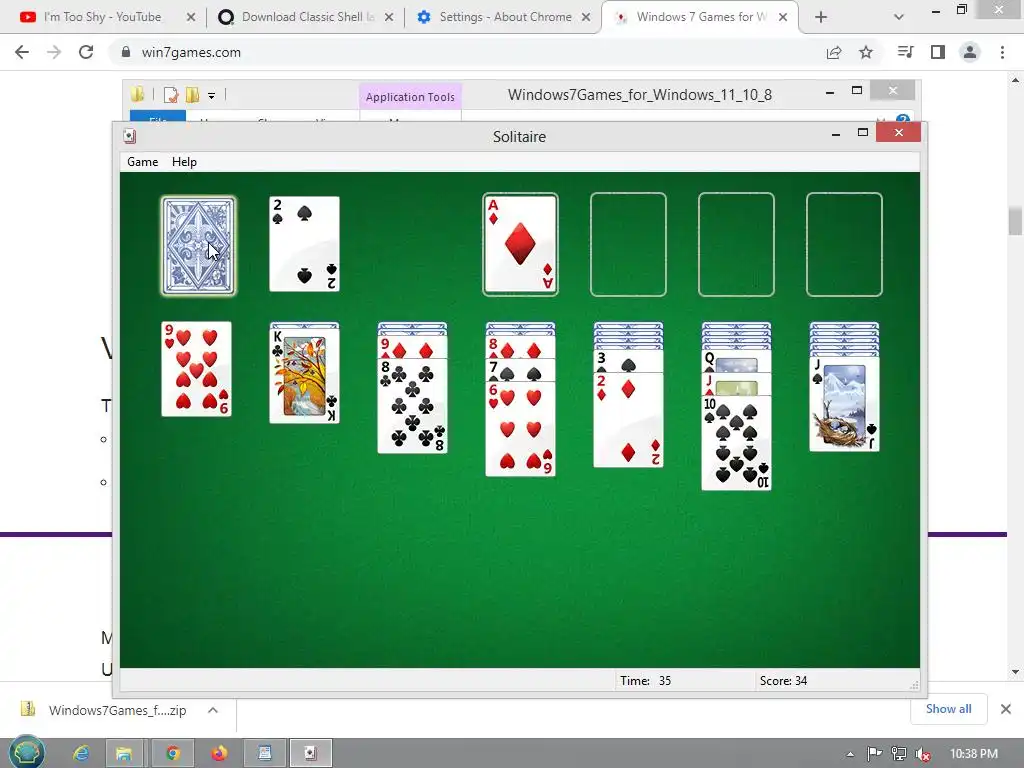Expand Explorer quick access toolbar dropdown
The image size is (1024, 768).
212,95
